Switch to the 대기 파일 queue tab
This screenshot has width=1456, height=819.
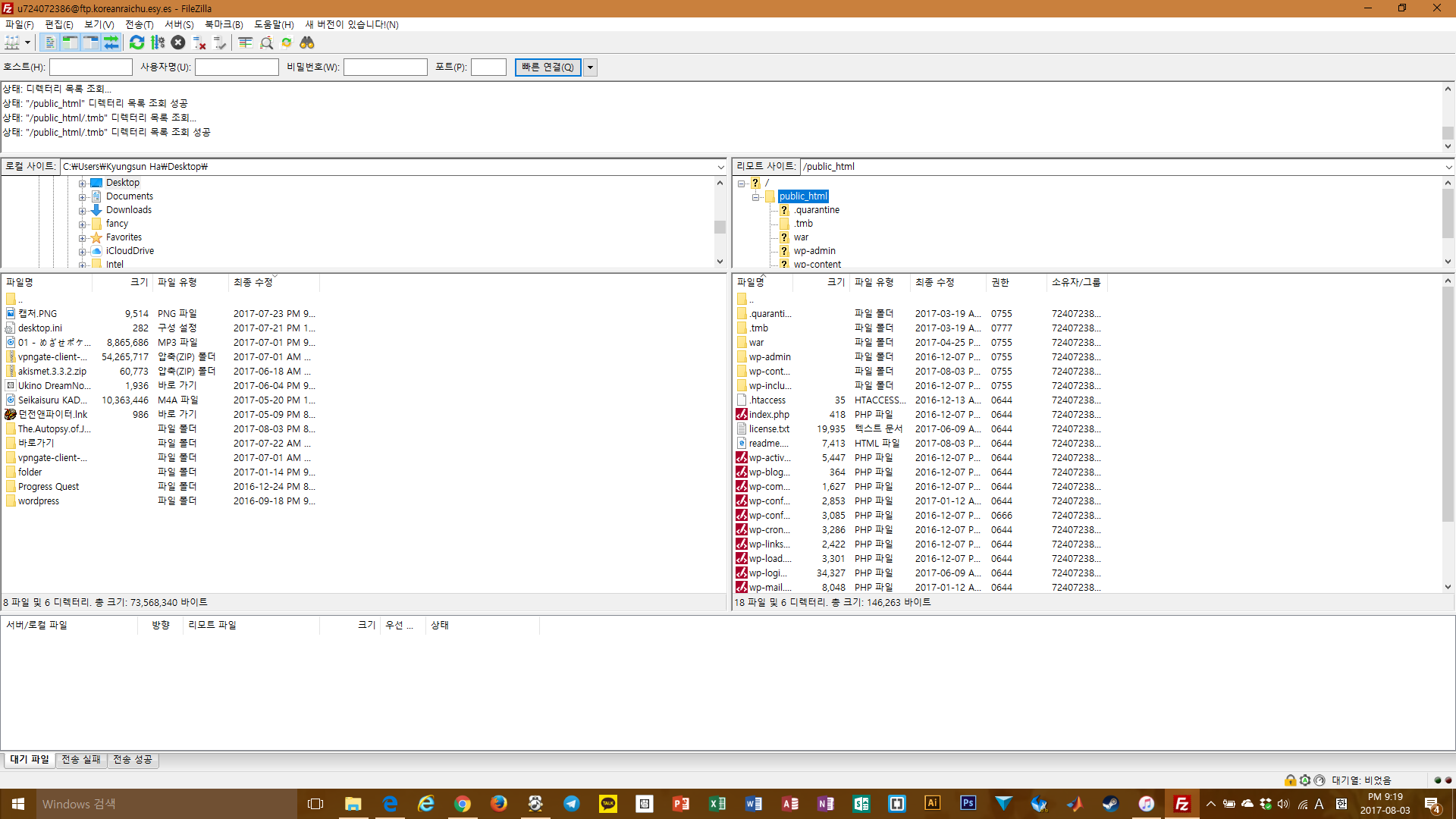[x=30, y=760]
